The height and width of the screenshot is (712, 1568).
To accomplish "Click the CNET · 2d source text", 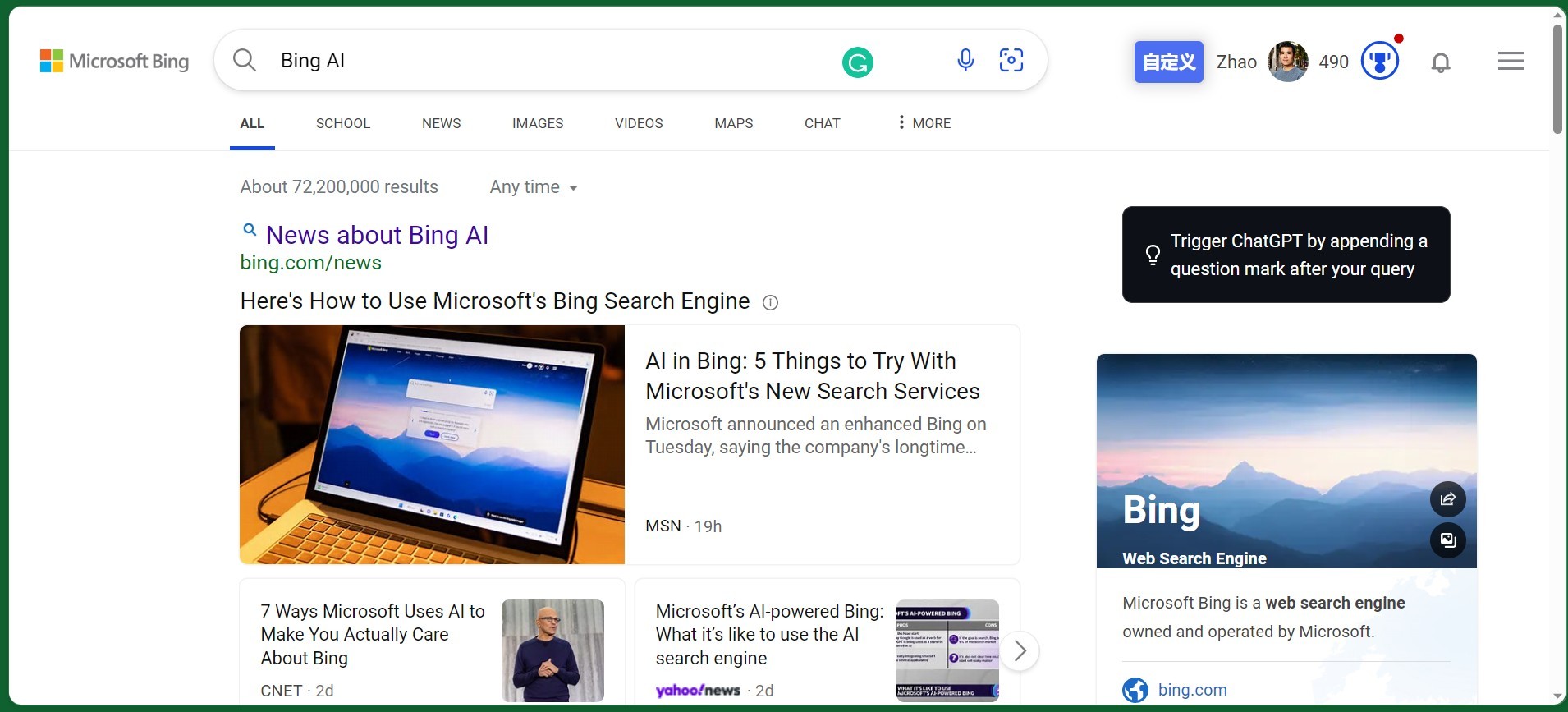I will point(297,691).
